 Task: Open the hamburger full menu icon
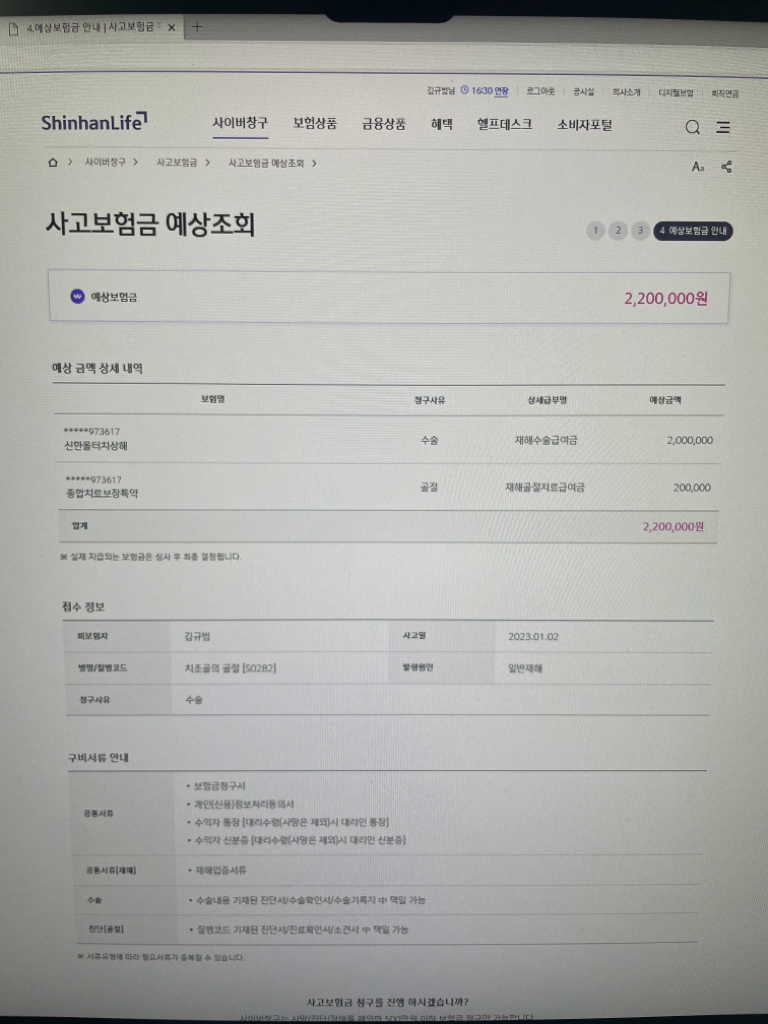point(723,127)
